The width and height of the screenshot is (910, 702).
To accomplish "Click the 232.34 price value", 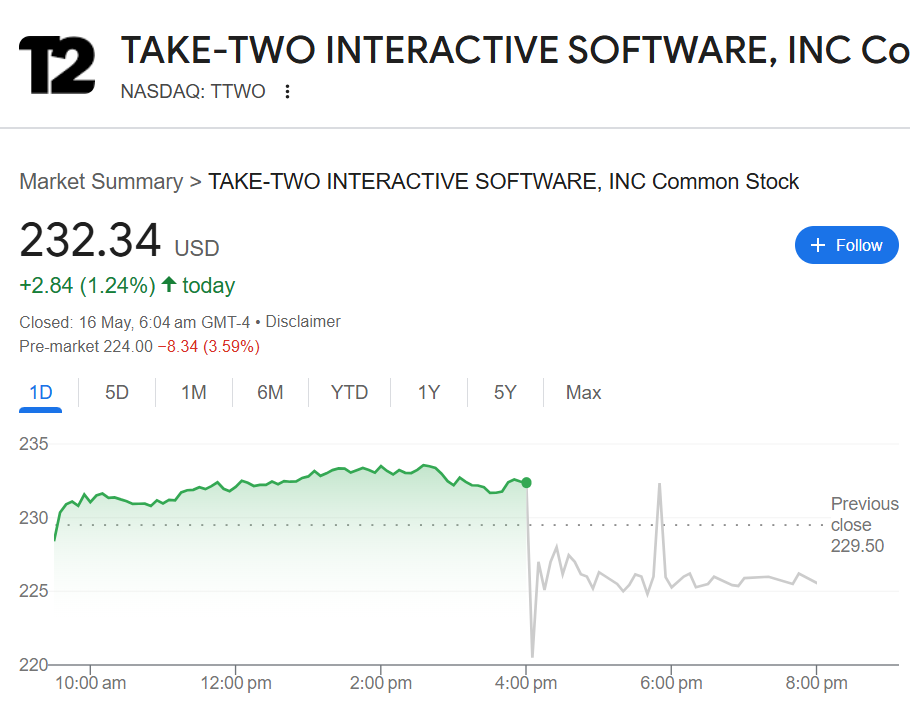I will pos(90,240).
